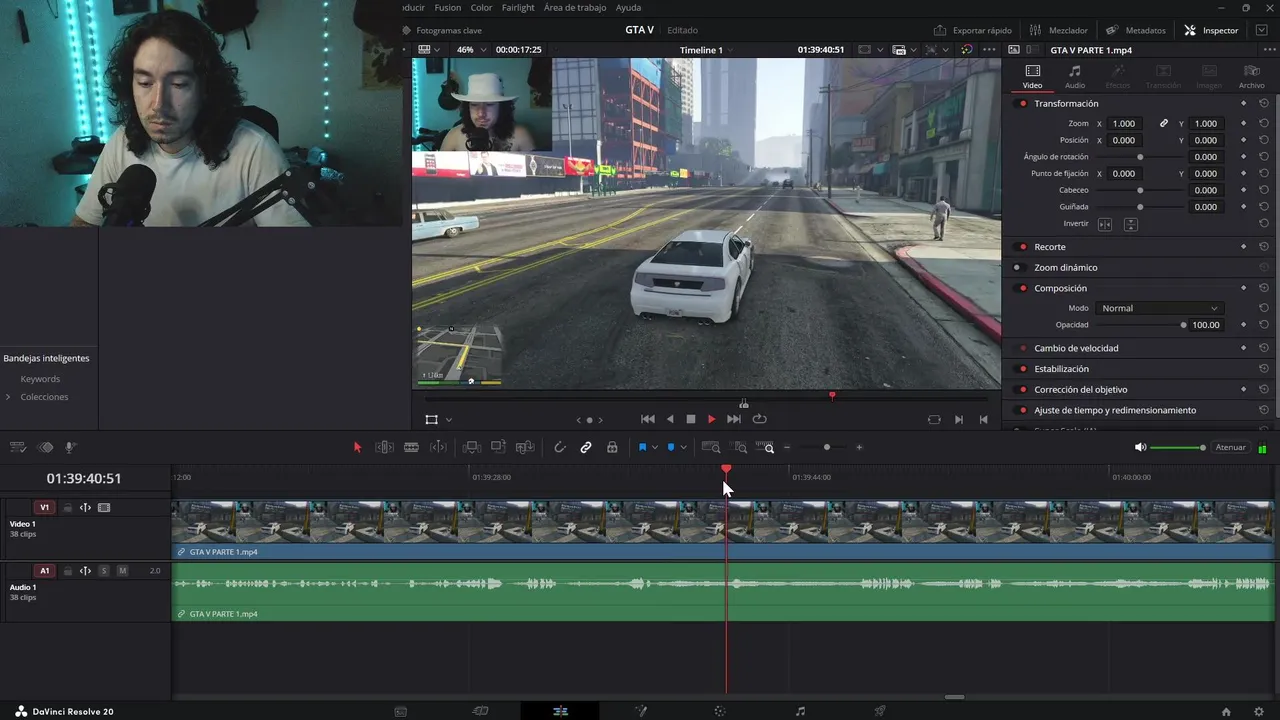Jump to first frame in viewer
Image resolution: width=1280 pixels, height=720 pixels.
point(647,419)
